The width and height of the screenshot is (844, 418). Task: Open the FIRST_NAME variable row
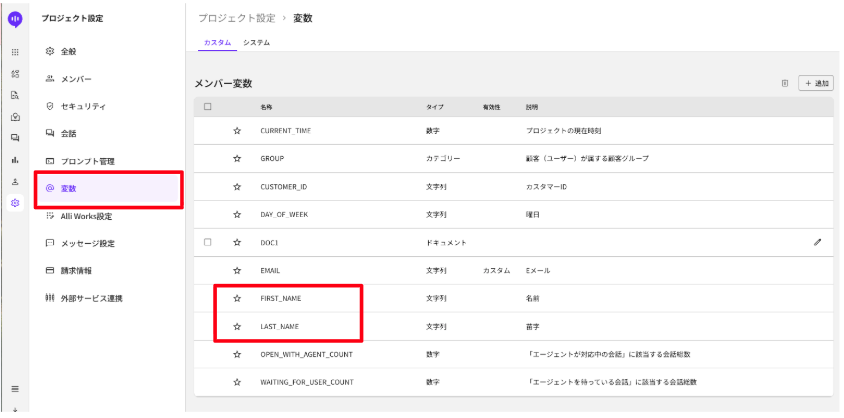[x=281, y=298]
